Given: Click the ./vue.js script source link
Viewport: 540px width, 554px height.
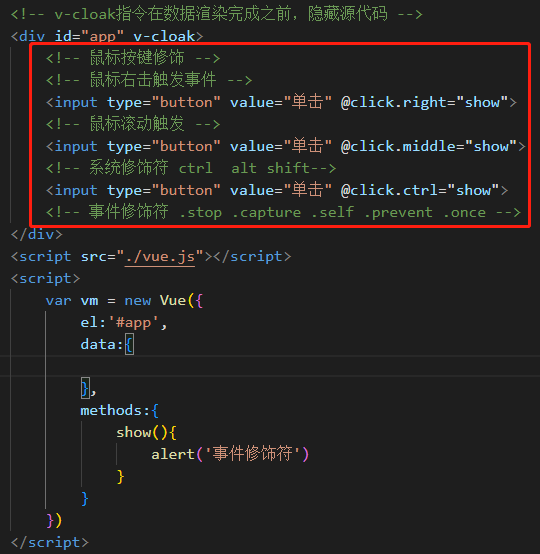Looking at the screenshot, I should [160, 257].
